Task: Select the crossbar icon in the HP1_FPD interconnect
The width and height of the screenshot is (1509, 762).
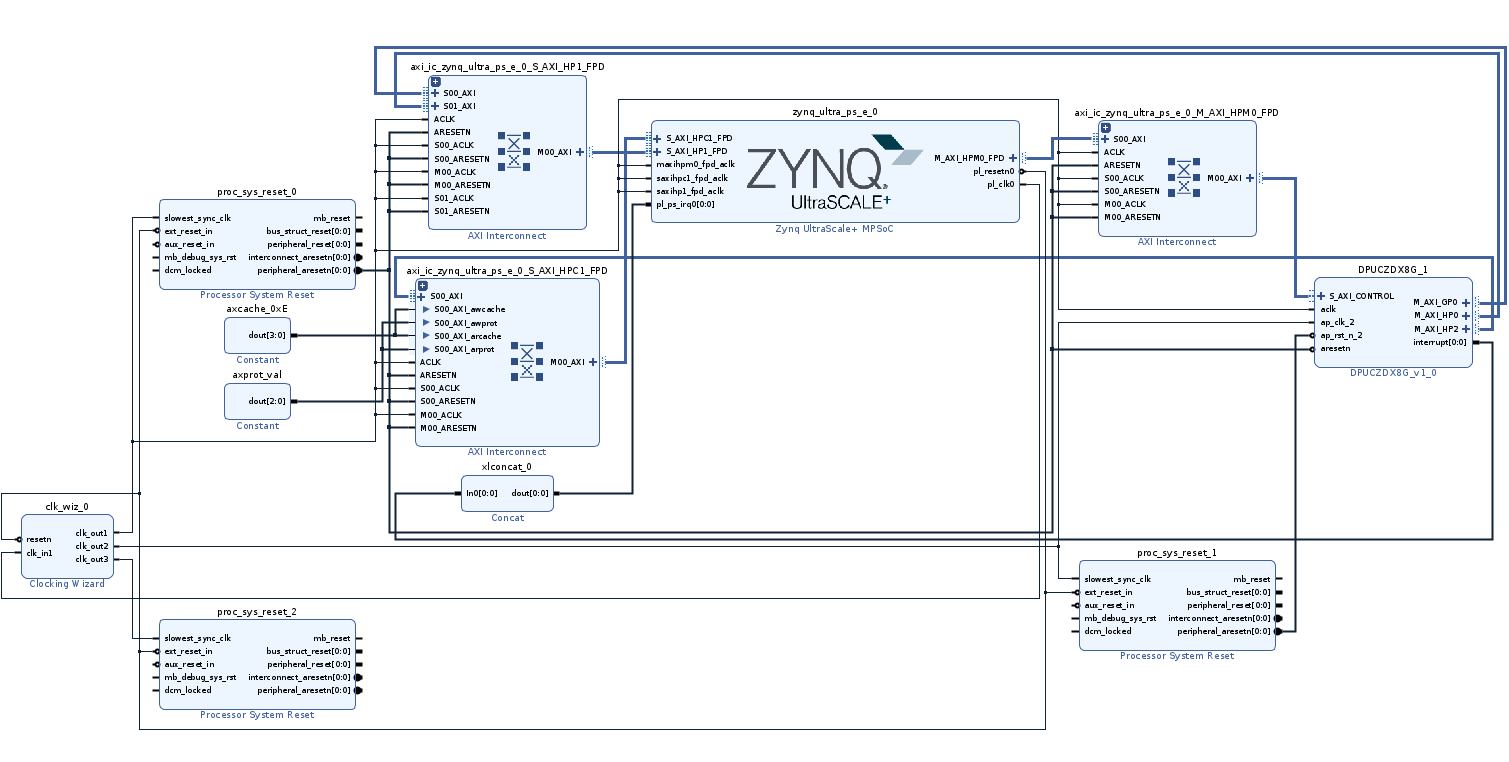Action: pos(513,152)
